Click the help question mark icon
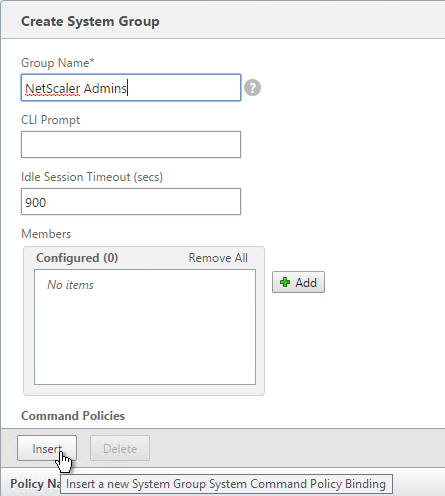445x496 pixels. [x=252, y=88]
